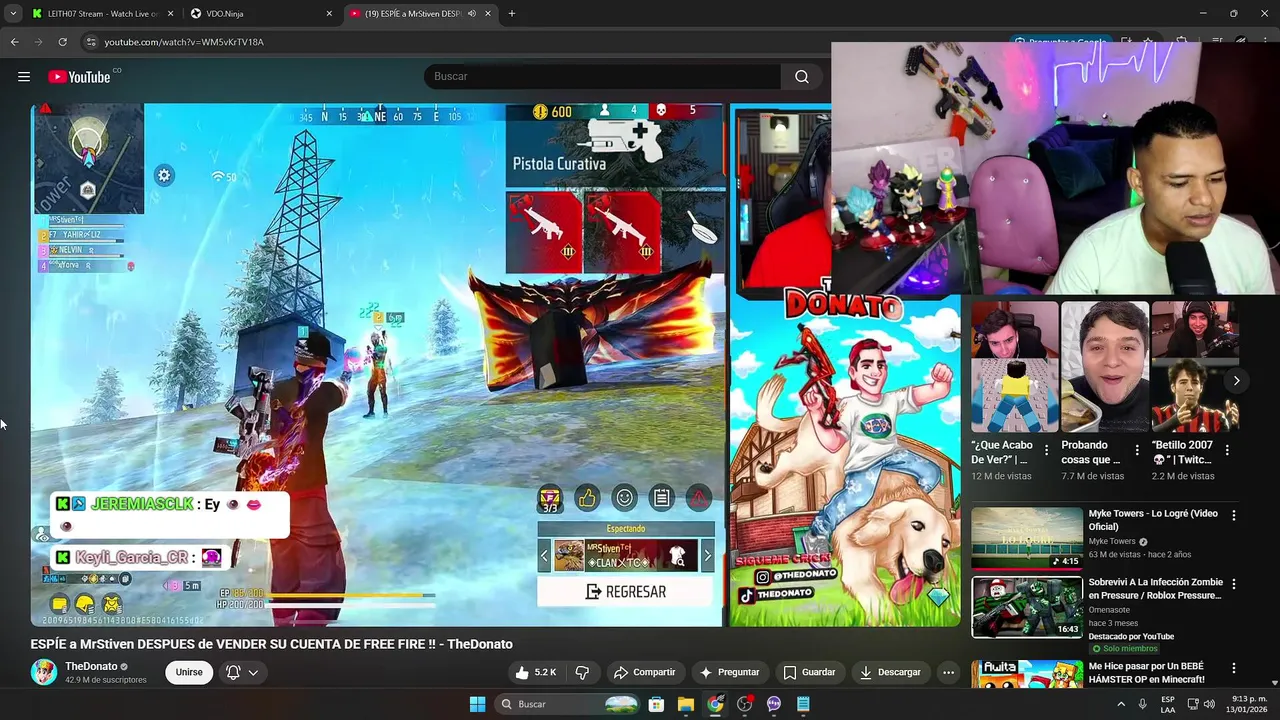1280x720 pixels.
Task: Click the Unirse join button
Action: (189, 672)
